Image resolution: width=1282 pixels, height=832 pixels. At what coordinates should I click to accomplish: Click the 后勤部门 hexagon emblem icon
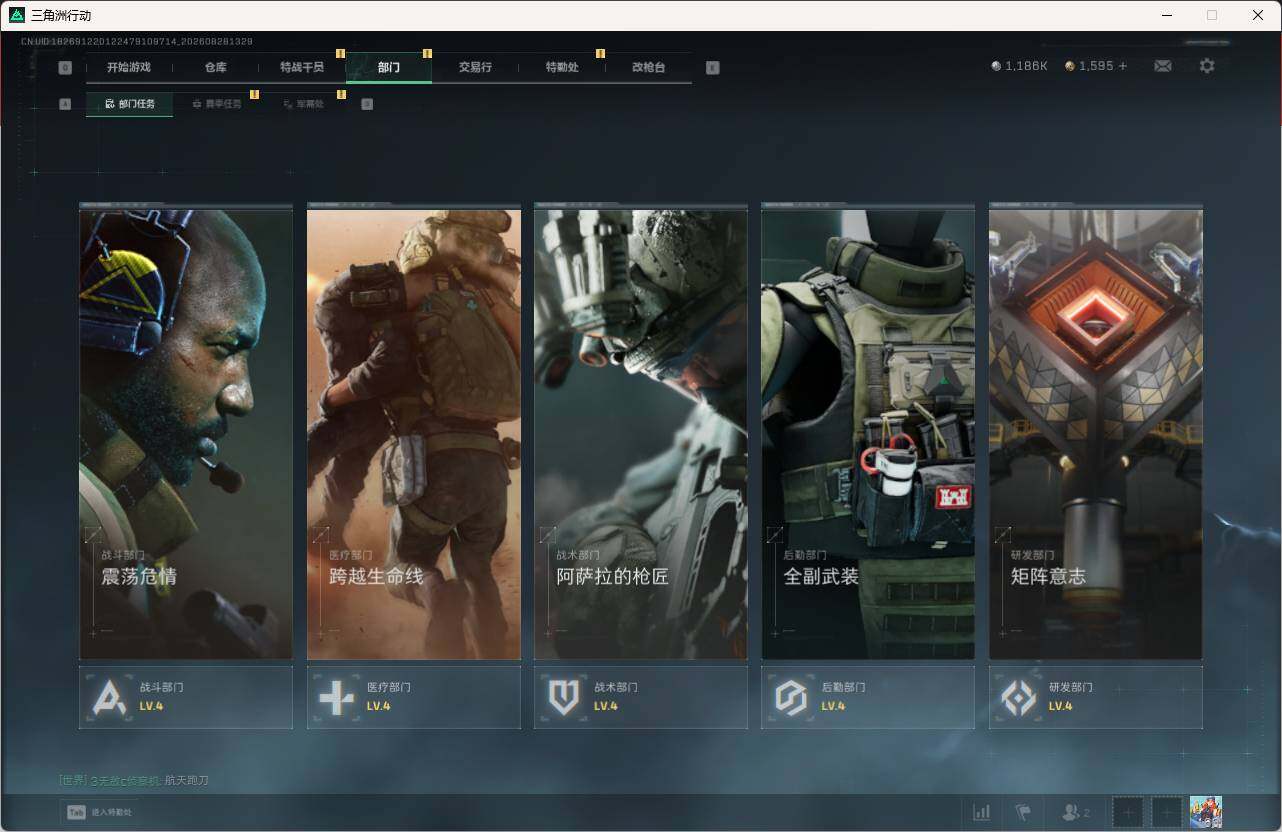click(791, 697)
